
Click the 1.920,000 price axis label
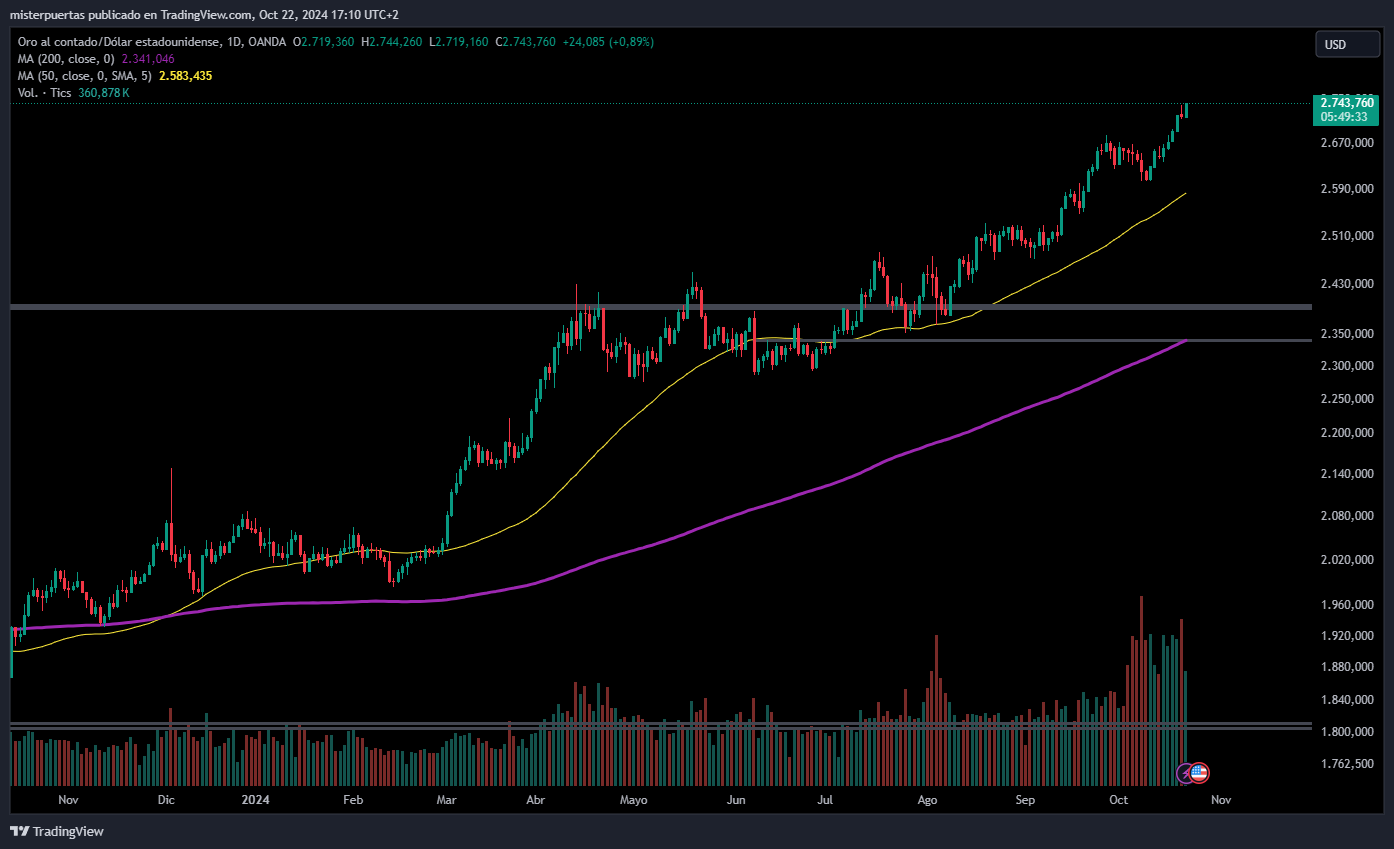[1348, 636]
